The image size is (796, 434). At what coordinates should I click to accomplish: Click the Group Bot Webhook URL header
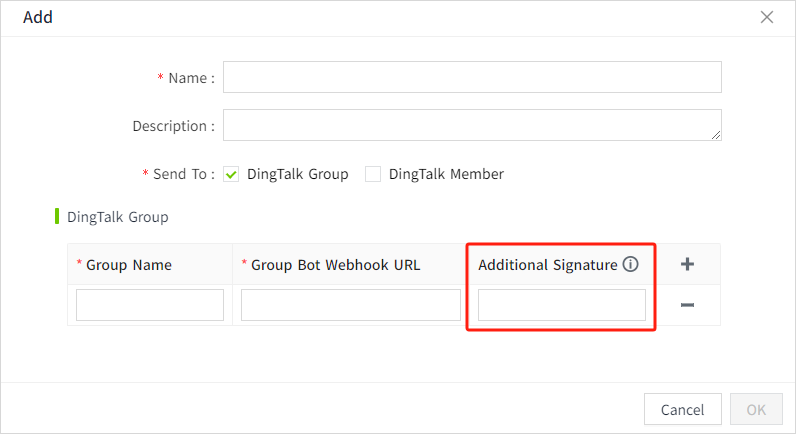(335, 265)
